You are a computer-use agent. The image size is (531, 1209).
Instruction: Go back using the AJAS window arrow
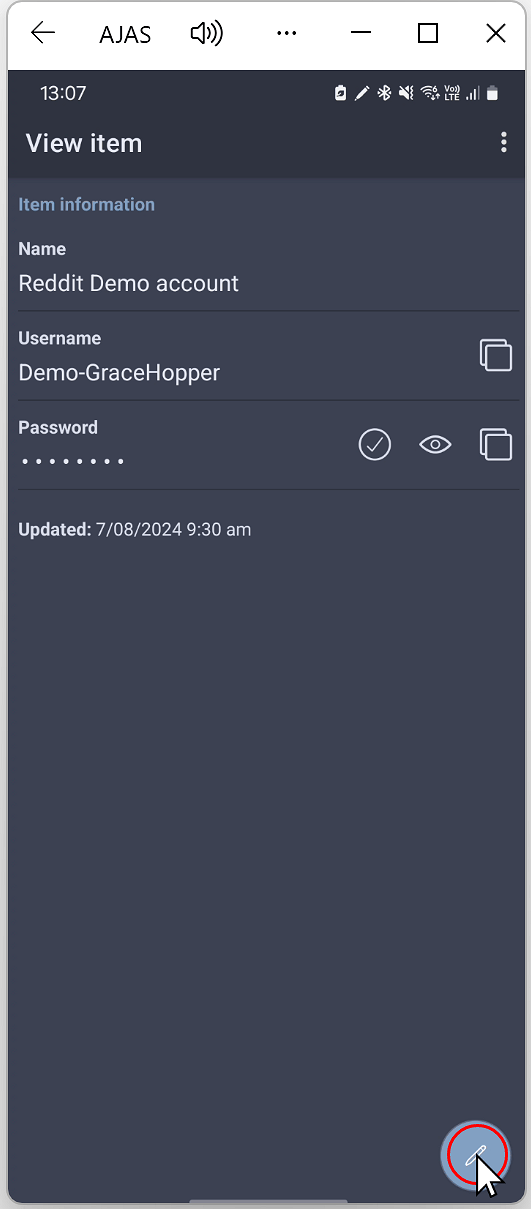43,33
